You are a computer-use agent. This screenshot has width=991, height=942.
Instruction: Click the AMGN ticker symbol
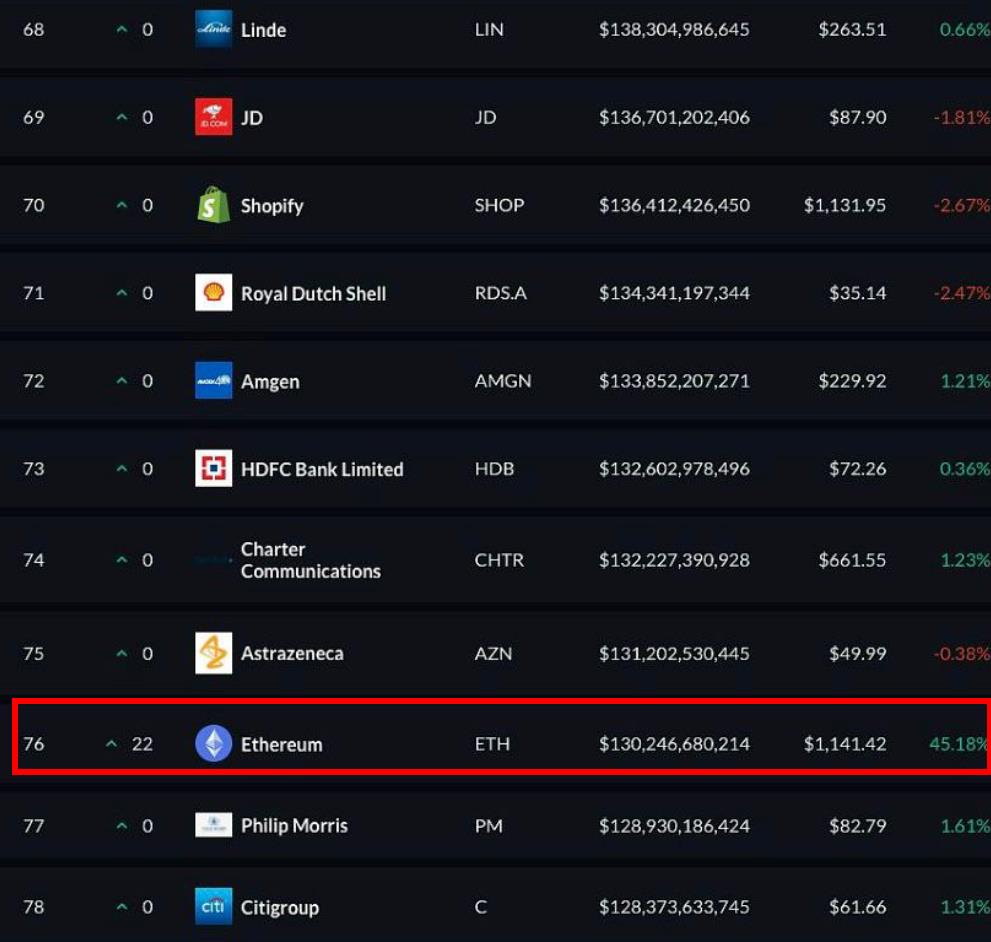[503, 381]
